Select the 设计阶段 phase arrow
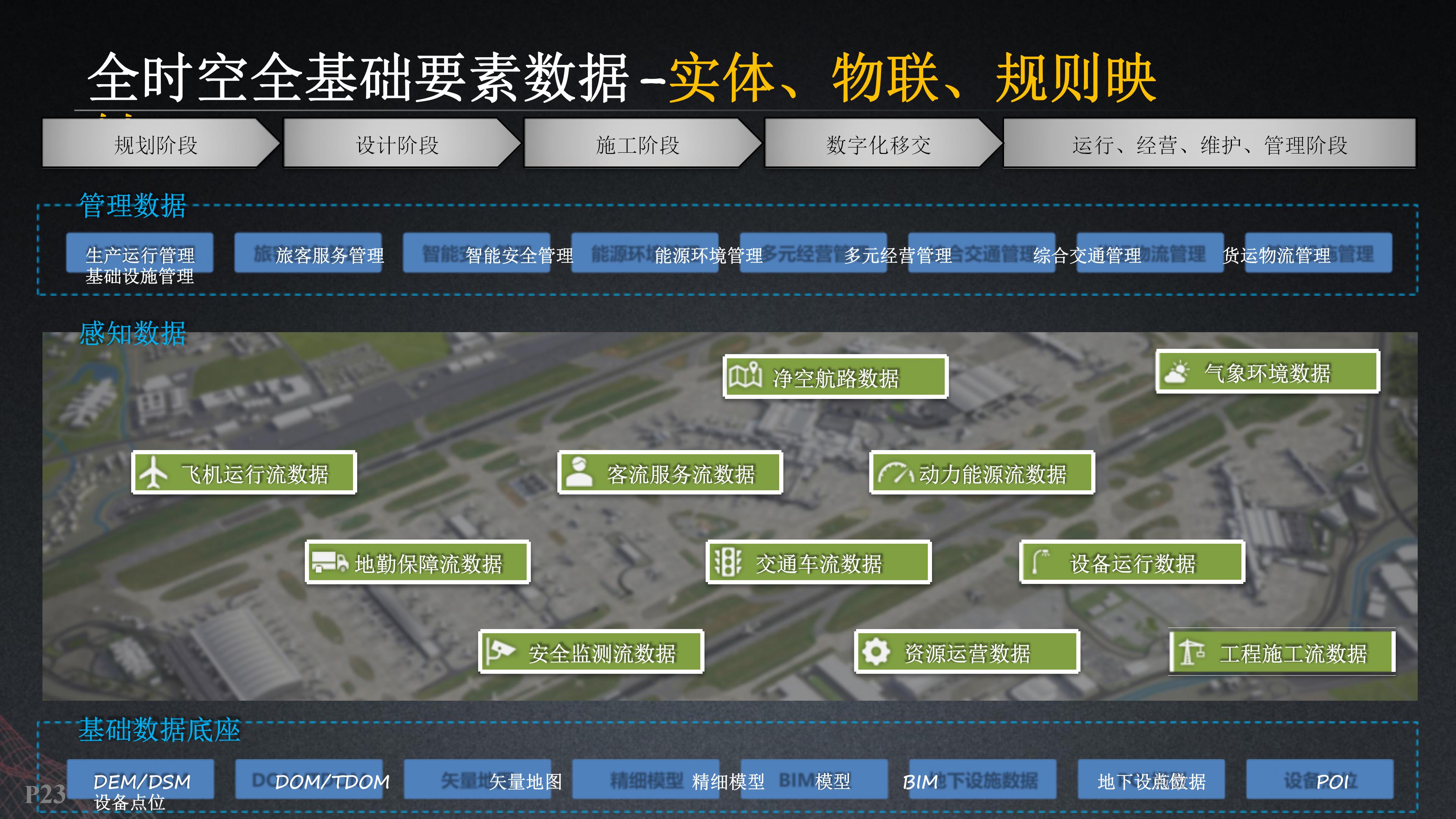 click(401, 143)
